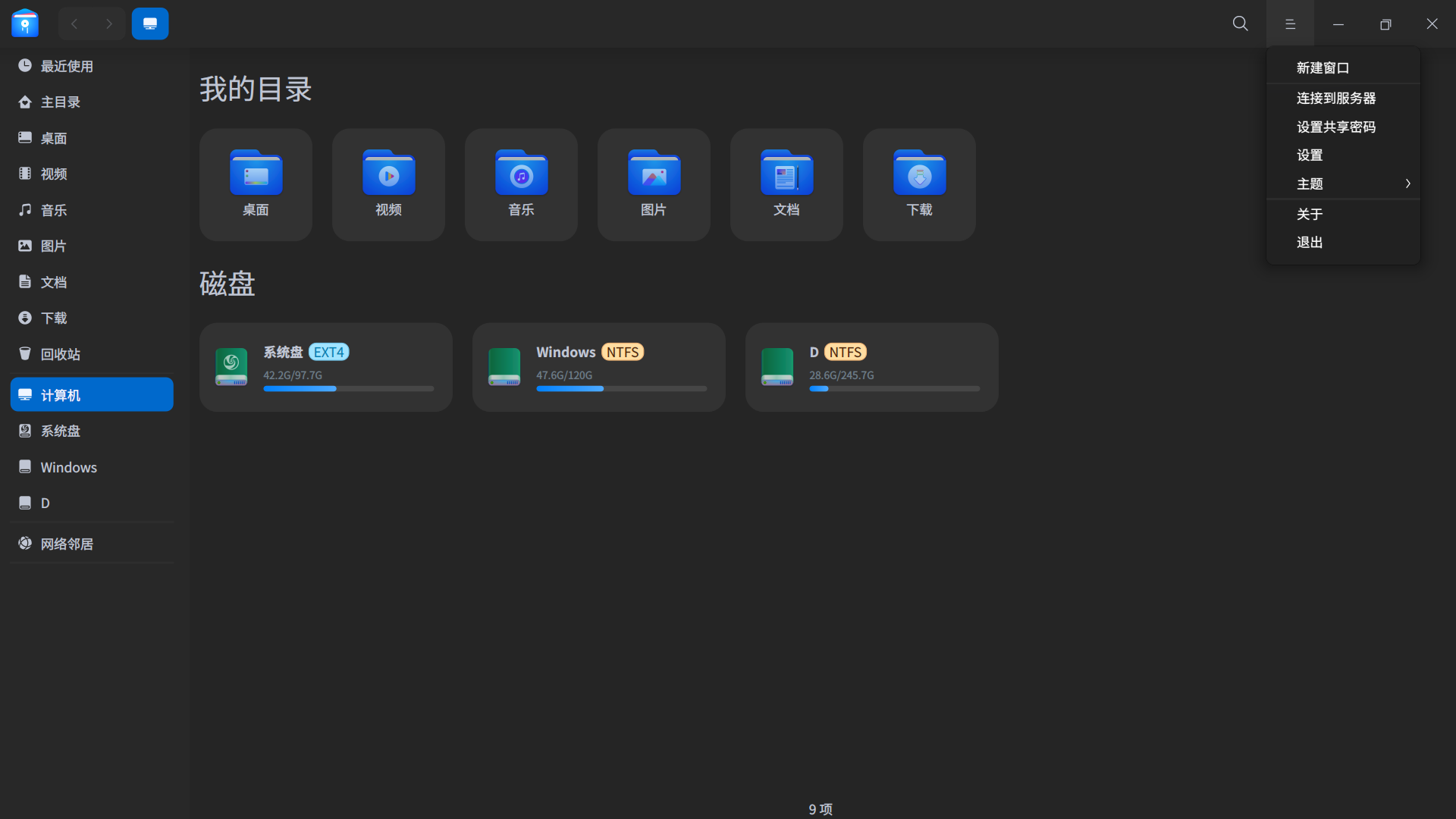Open the Music folder icon
The height and width of the screenshot is (819, 1456).
pyautogui.click(x=521, y=174)
